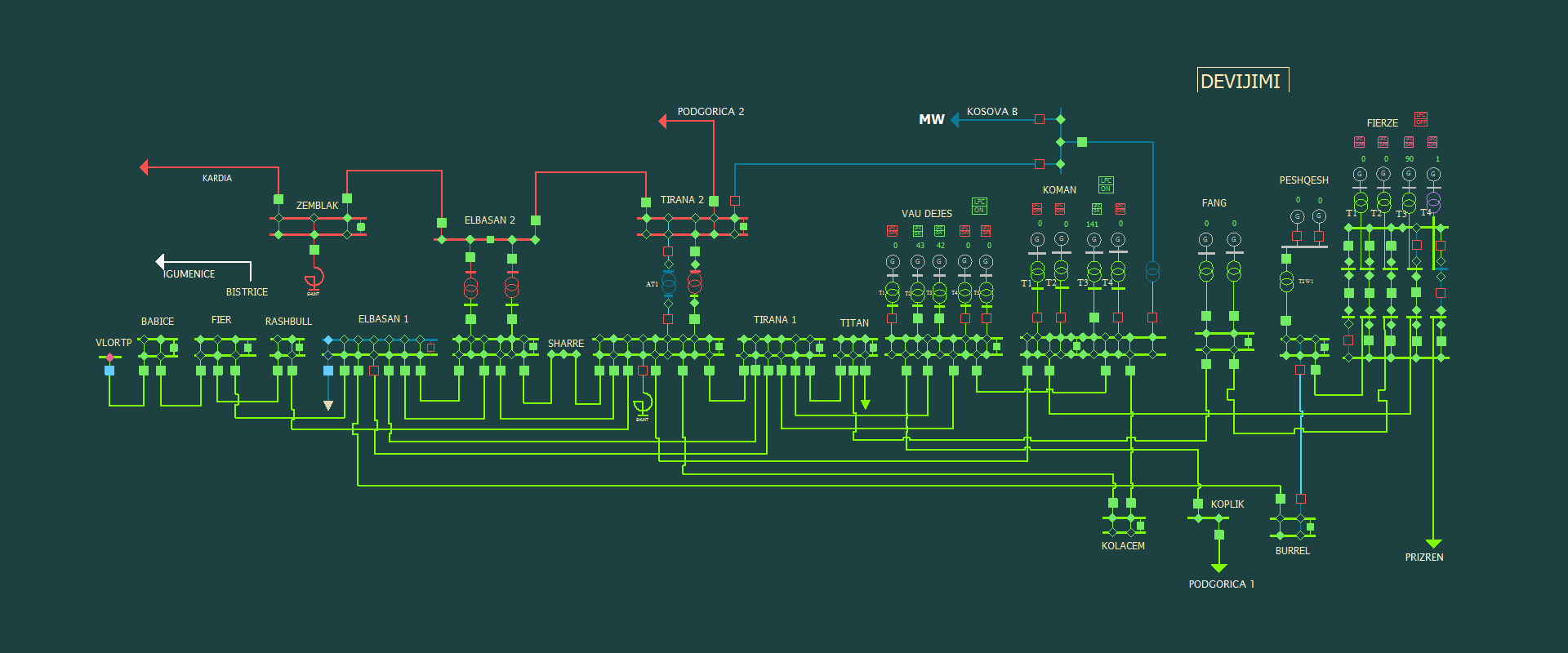This screenshot has width=1568, height=653.
Task: Select the AT1 autotransformer under TIRANA 2
Action: coord(668,283)
